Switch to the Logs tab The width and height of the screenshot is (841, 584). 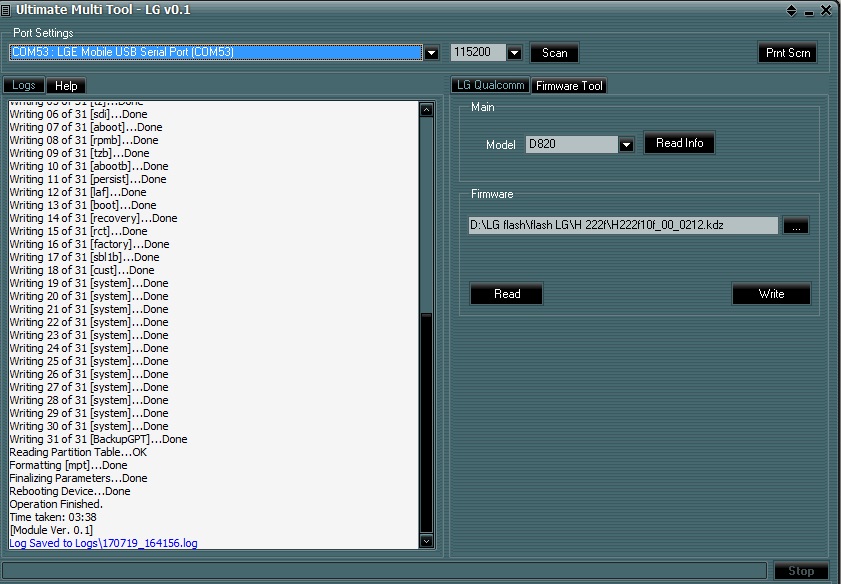tap(24, 85)
